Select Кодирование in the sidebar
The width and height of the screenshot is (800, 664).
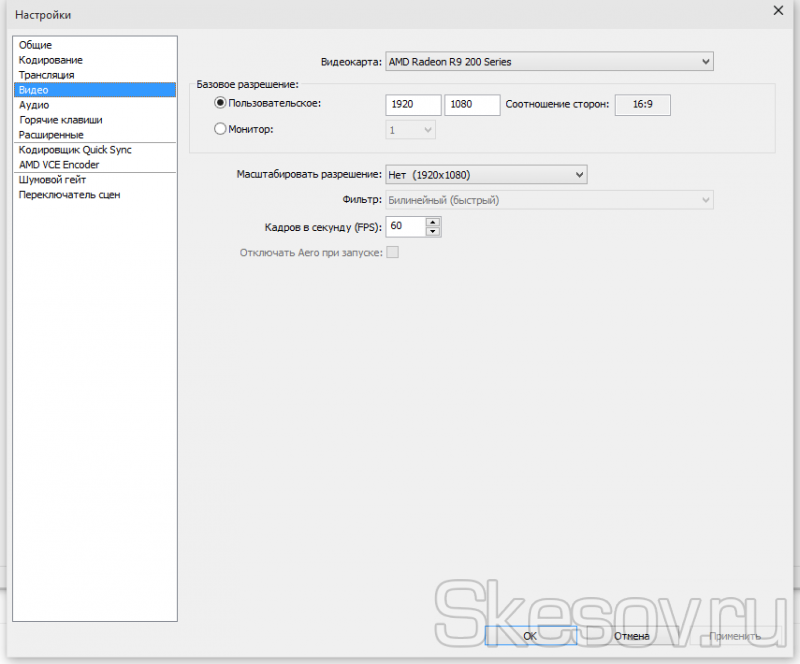tap(50, 60)
